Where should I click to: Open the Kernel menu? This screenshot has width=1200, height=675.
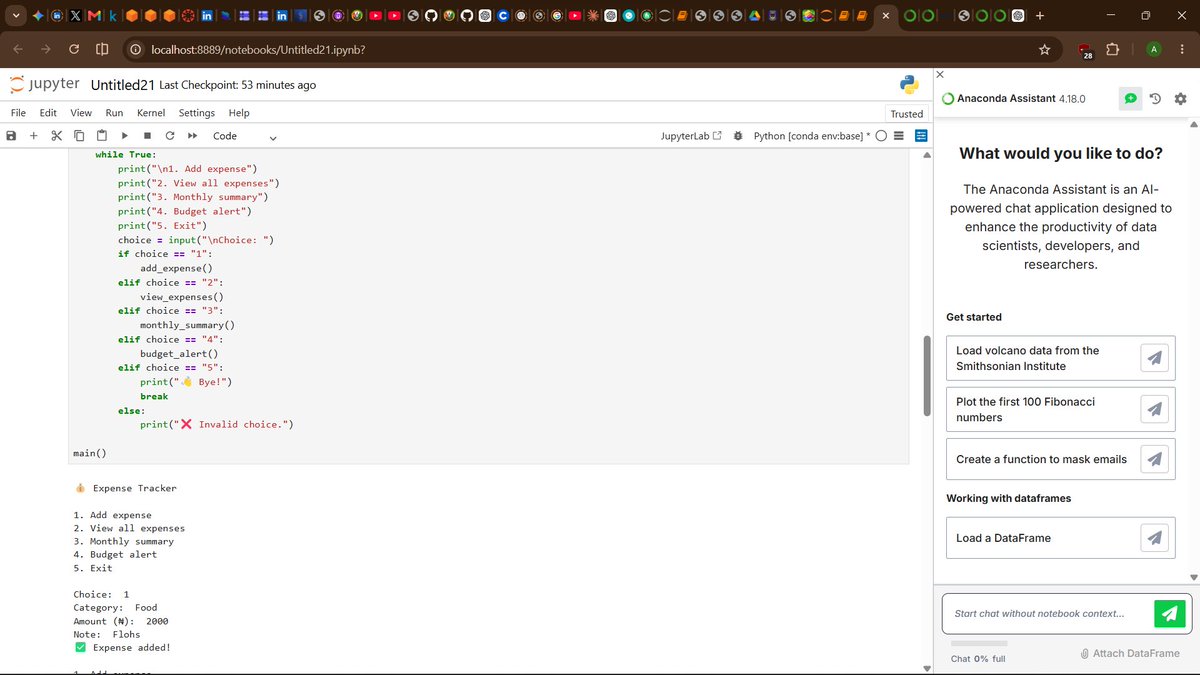151,113
